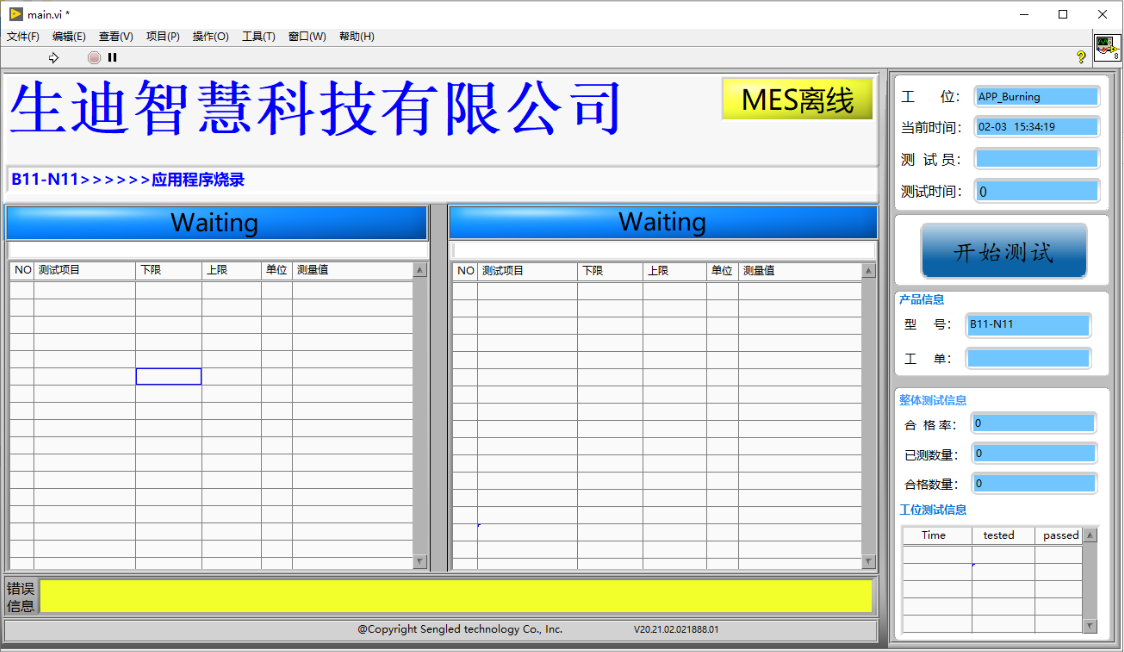
Task: Click the 整体测试信息 section label
Action: pos(933,401)
